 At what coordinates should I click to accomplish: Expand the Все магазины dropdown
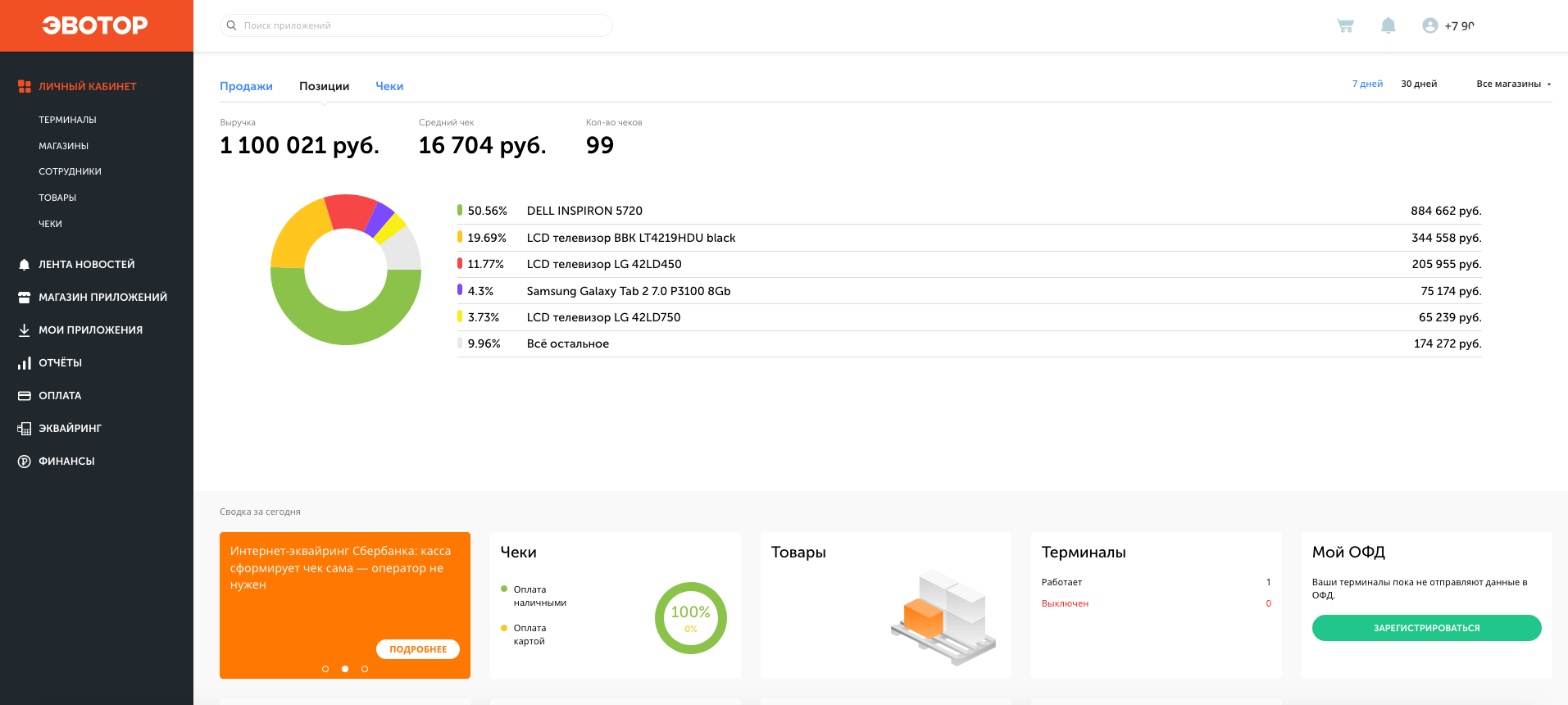pyautogui.click(x=1513, y=84)
